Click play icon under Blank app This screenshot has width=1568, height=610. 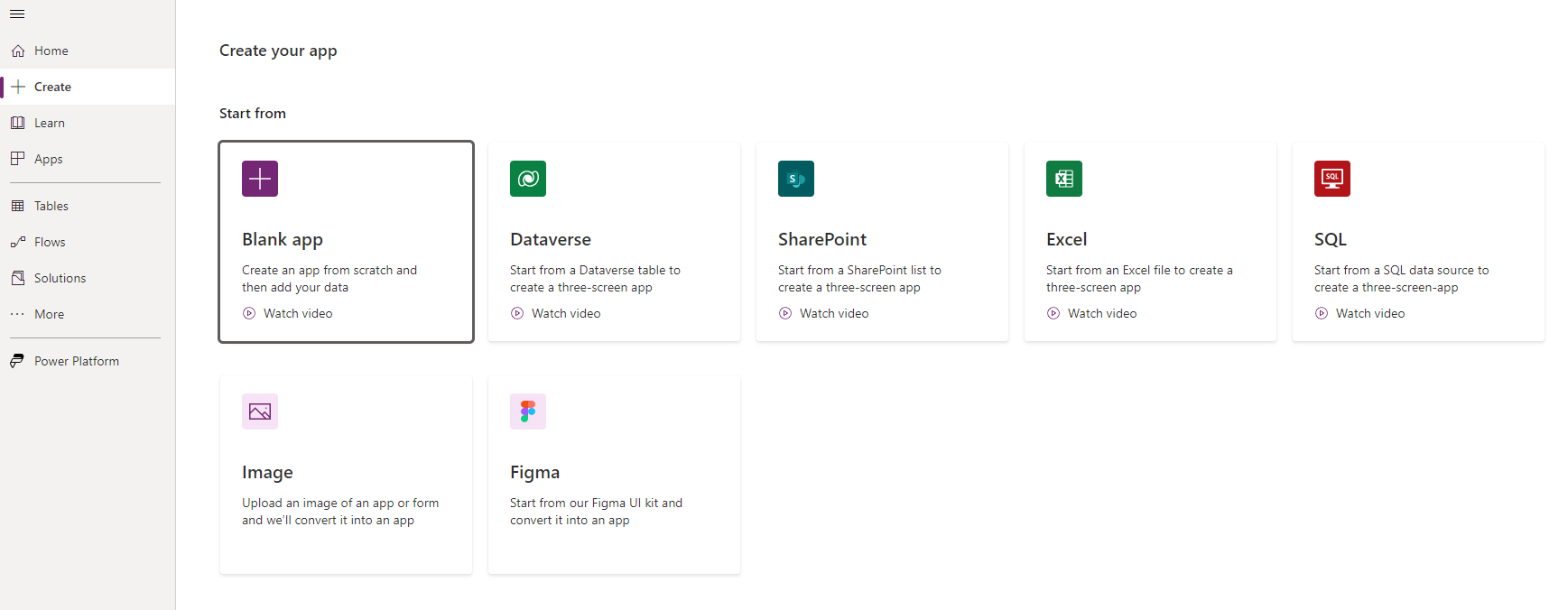pos(249,313)
